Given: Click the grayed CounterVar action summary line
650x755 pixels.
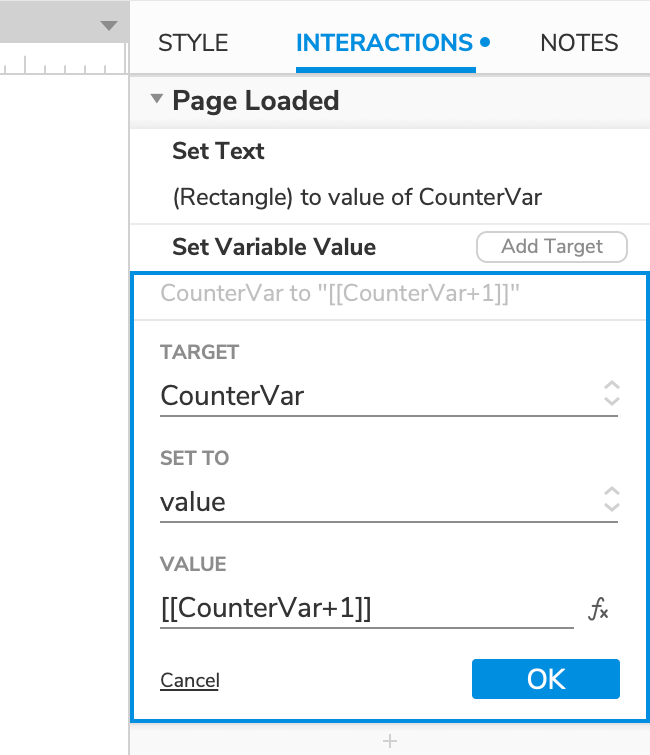Looking at the screenshot, I should tap(340, 294).
